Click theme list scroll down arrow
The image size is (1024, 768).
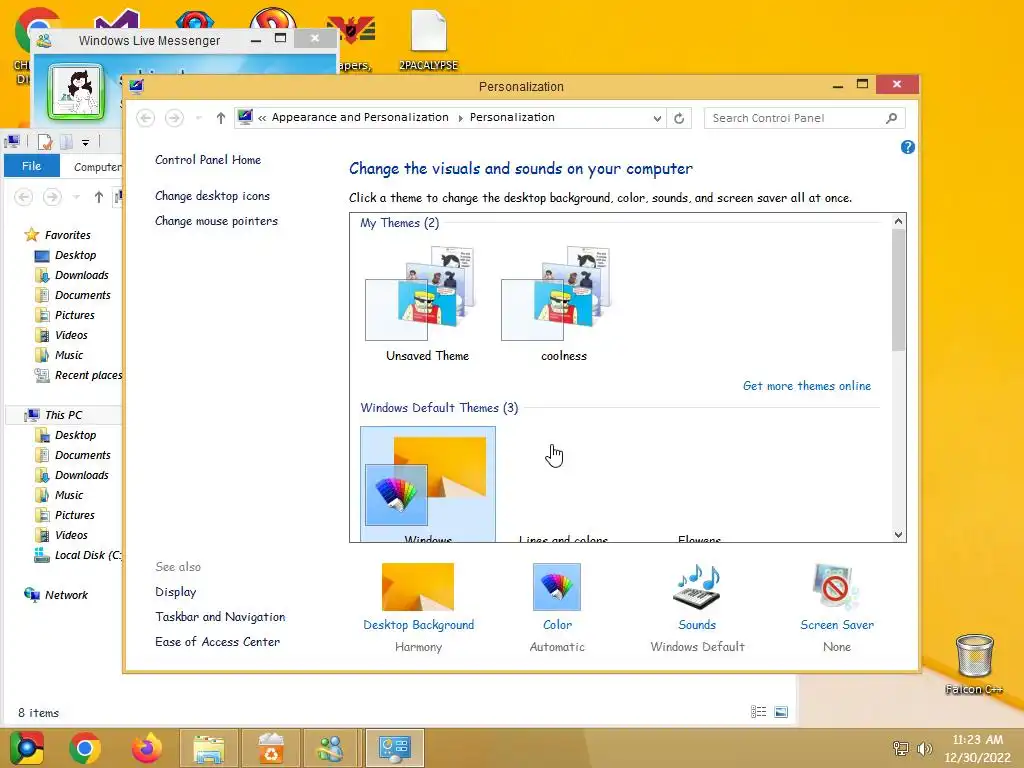[x=899, y=535]
